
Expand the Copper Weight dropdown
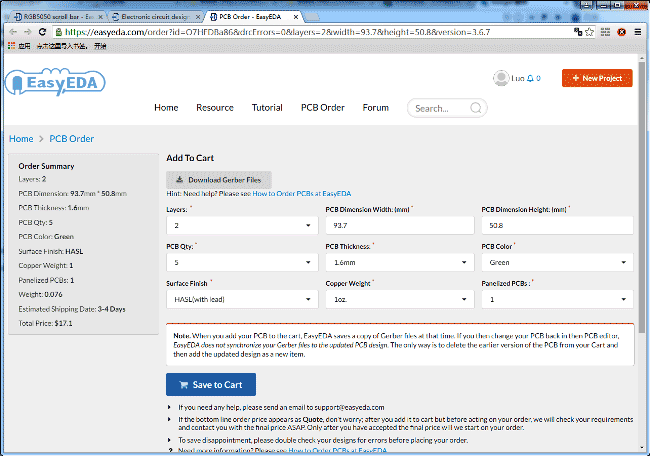click(x=398, y=299)
